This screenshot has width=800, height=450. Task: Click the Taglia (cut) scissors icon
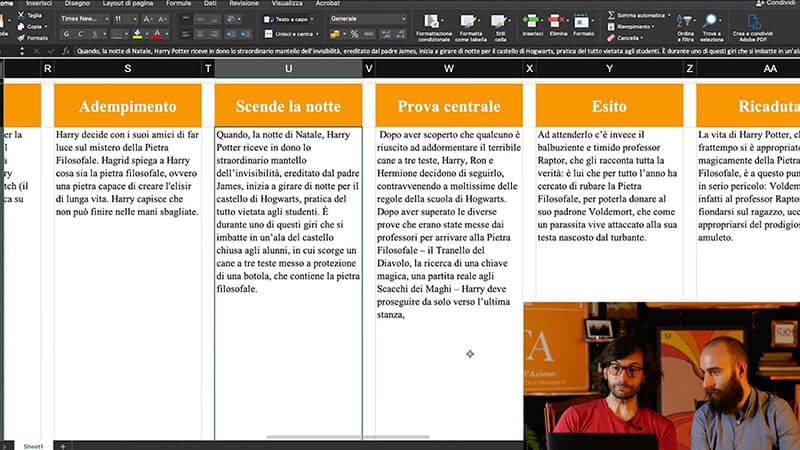coord(21,15)
